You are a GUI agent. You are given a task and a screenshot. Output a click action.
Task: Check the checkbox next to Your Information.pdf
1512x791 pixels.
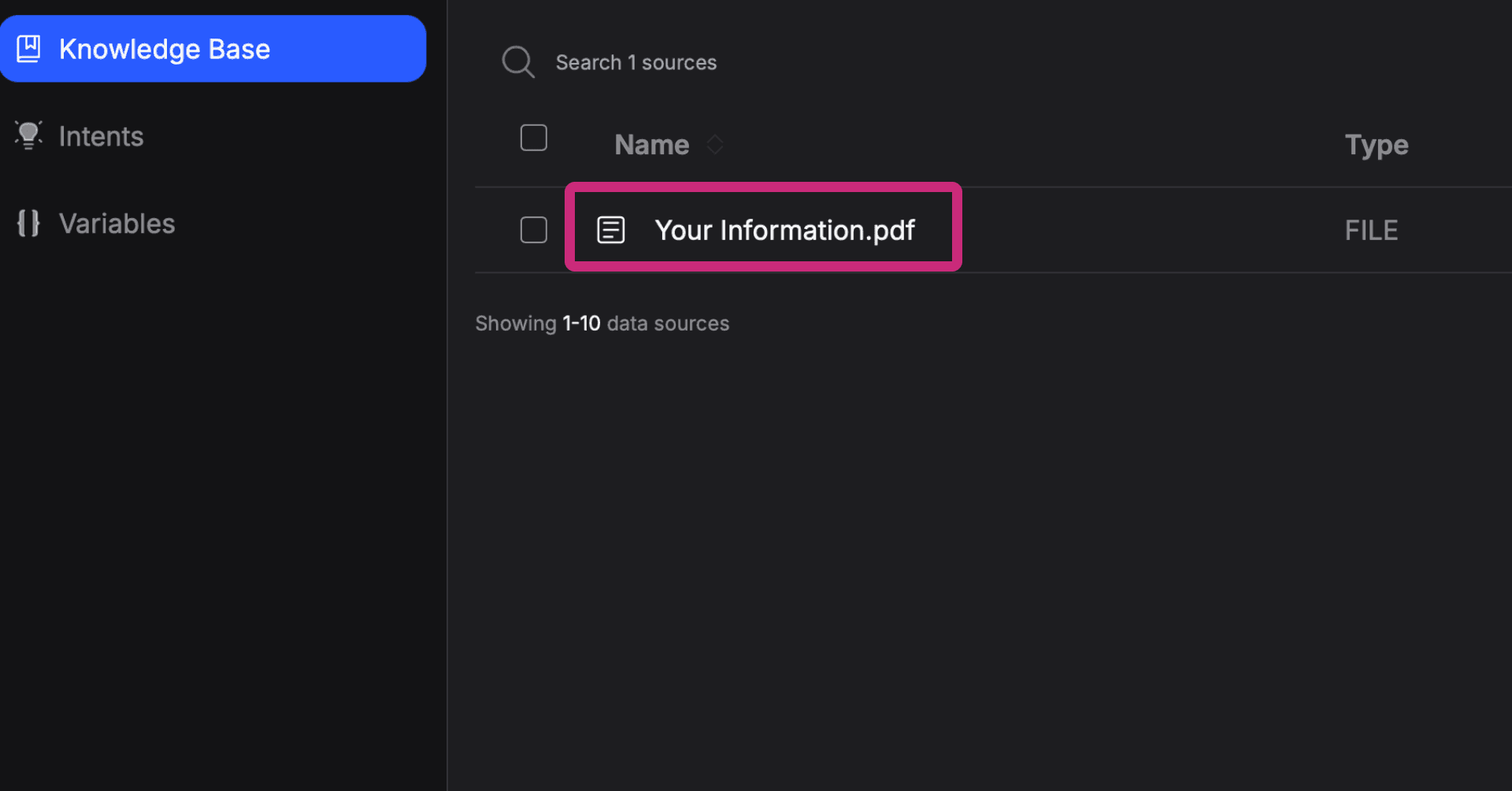click(533, 229)
